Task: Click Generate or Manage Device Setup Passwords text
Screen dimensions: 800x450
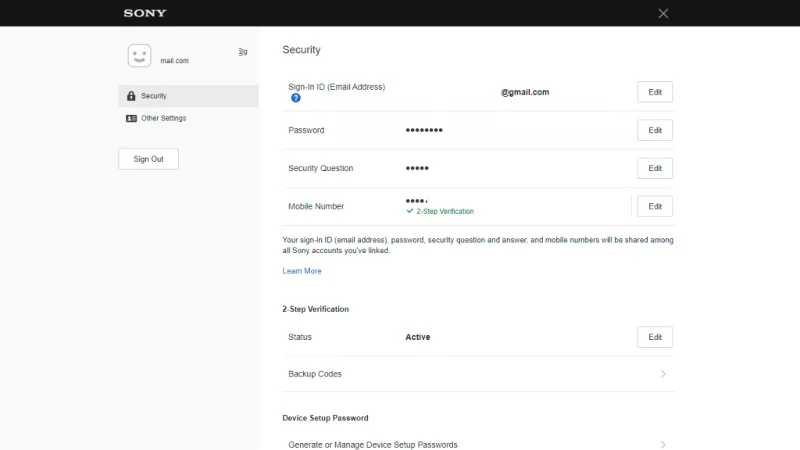Action: pos(373,445)
